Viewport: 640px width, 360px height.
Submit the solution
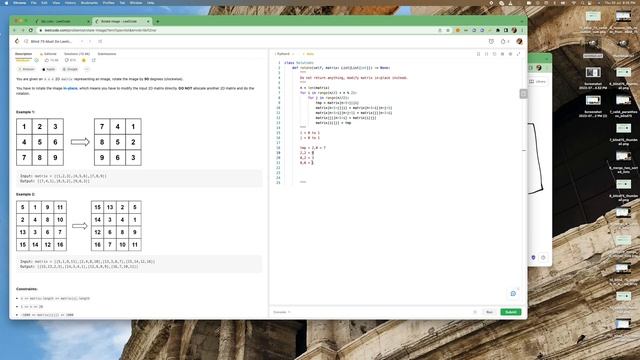pyautogui.click(x=511, y=312)
